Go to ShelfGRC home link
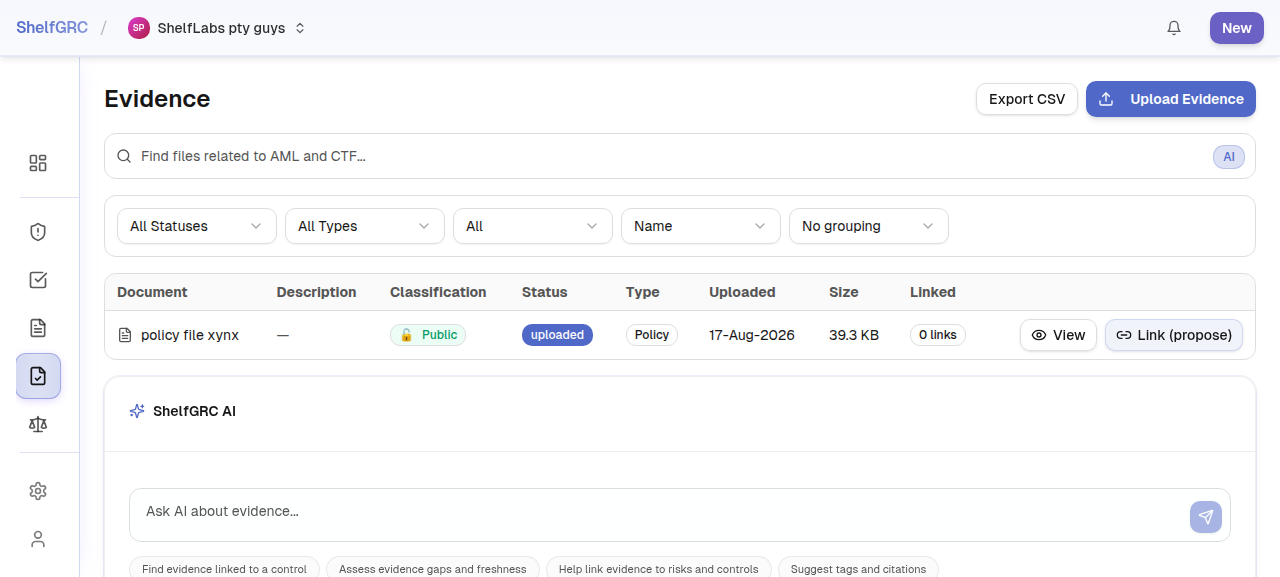The width and height of the screenshot is (1280, 577). pos(52,28)
